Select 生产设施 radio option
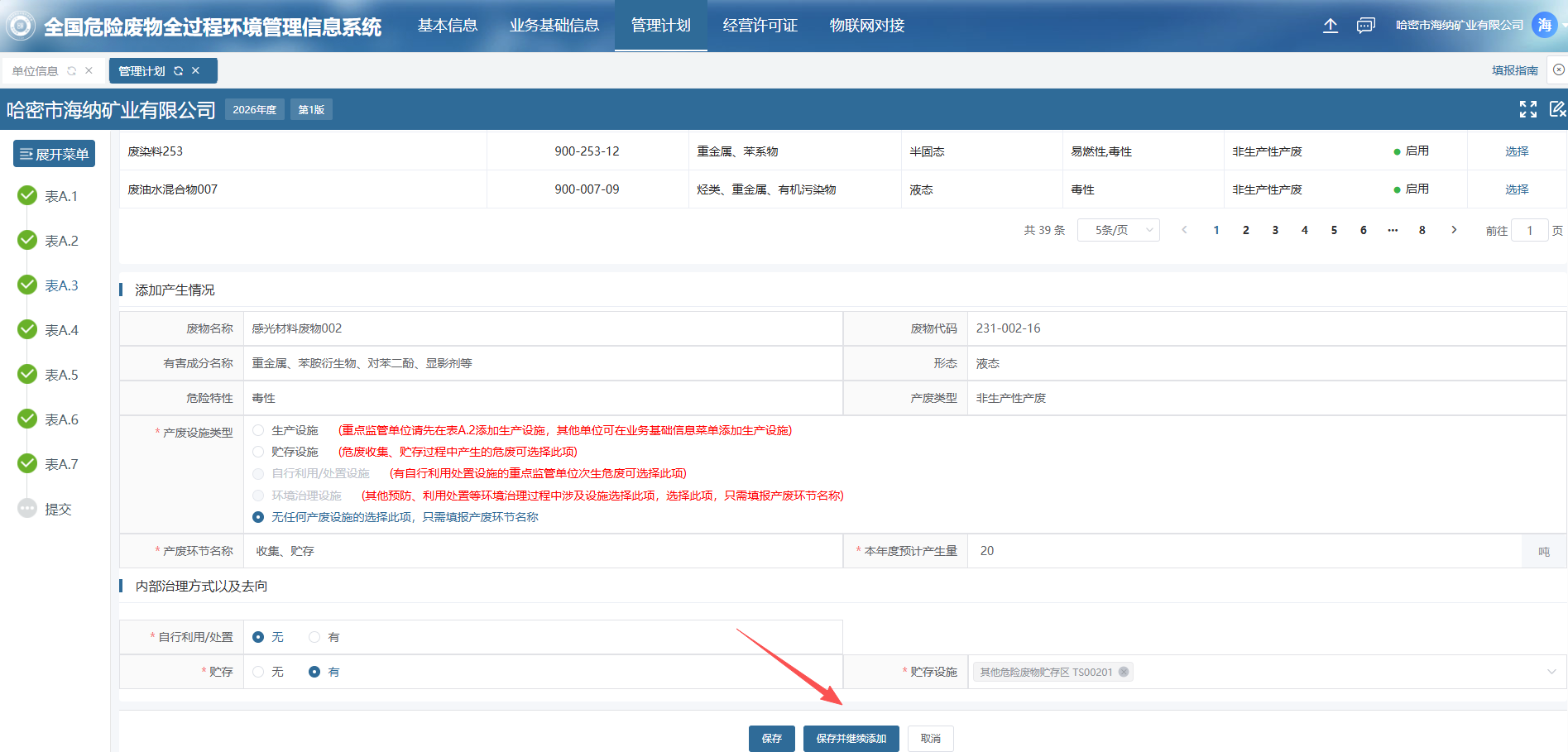Screen dimensions: 1568x752 click(258, 430)
